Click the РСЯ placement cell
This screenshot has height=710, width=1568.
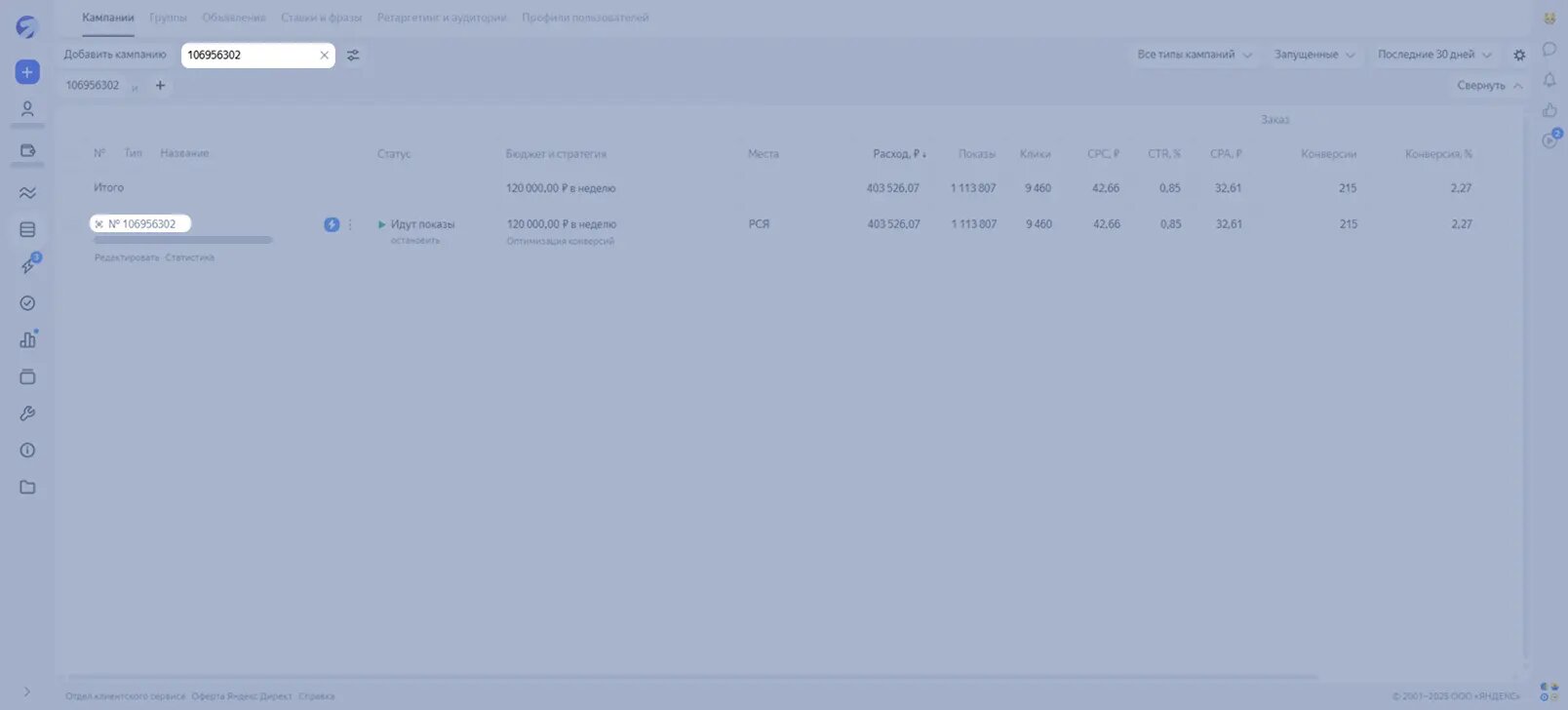pos(759,224)
